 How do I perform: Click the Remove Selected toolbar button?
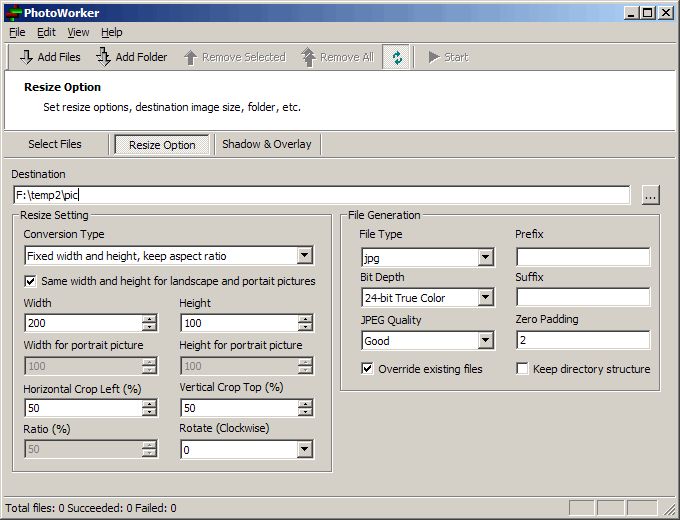coord(235,57)
